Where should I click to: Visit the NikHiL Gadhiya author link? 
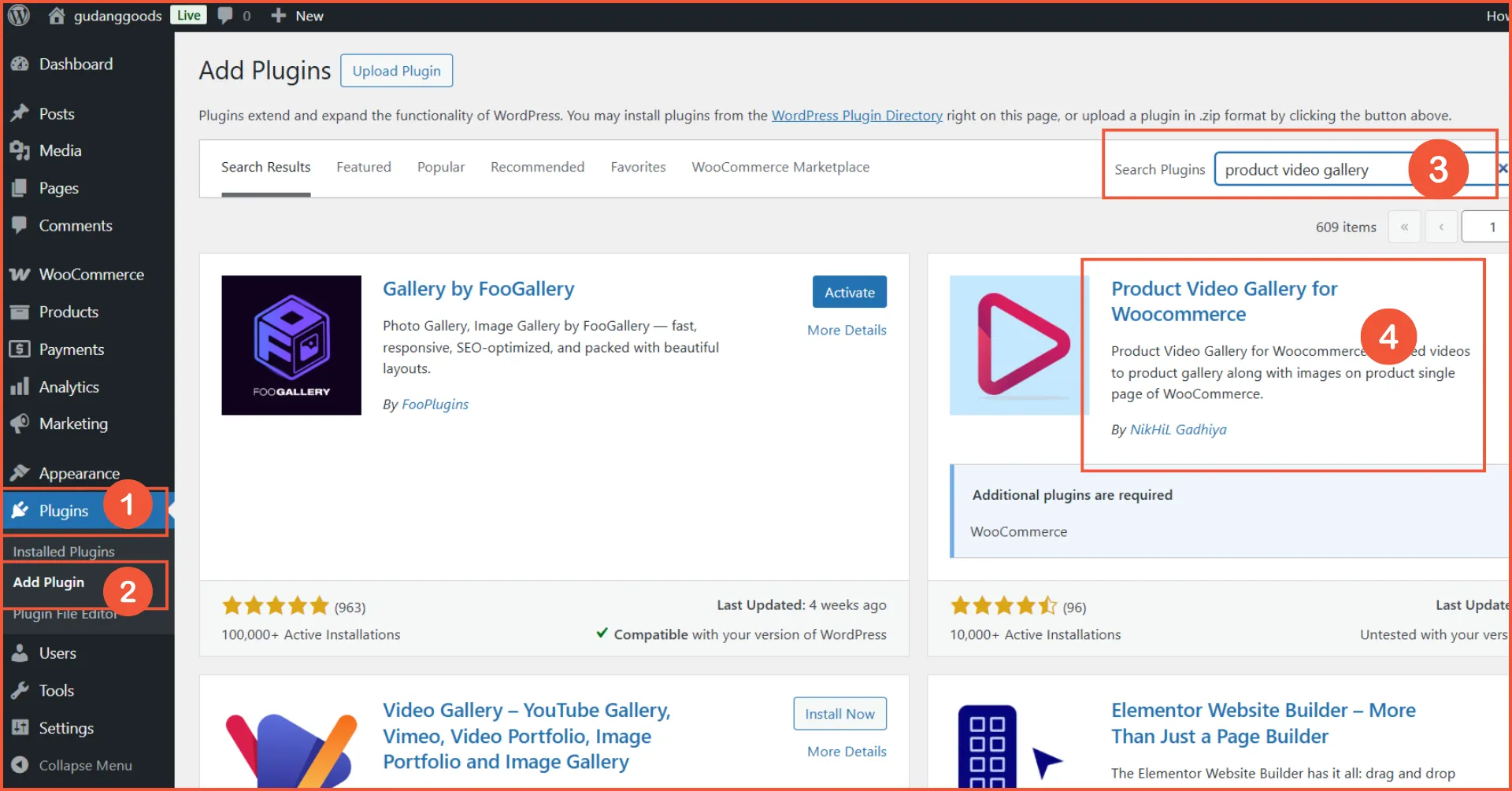coord(1177,430)
